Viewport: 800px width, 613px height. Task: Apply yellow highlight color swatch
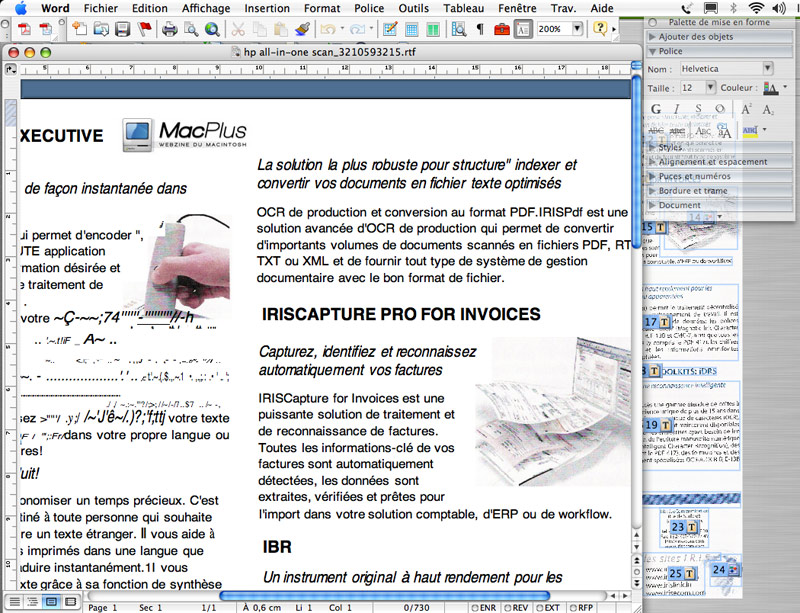(x=750, y=131)
